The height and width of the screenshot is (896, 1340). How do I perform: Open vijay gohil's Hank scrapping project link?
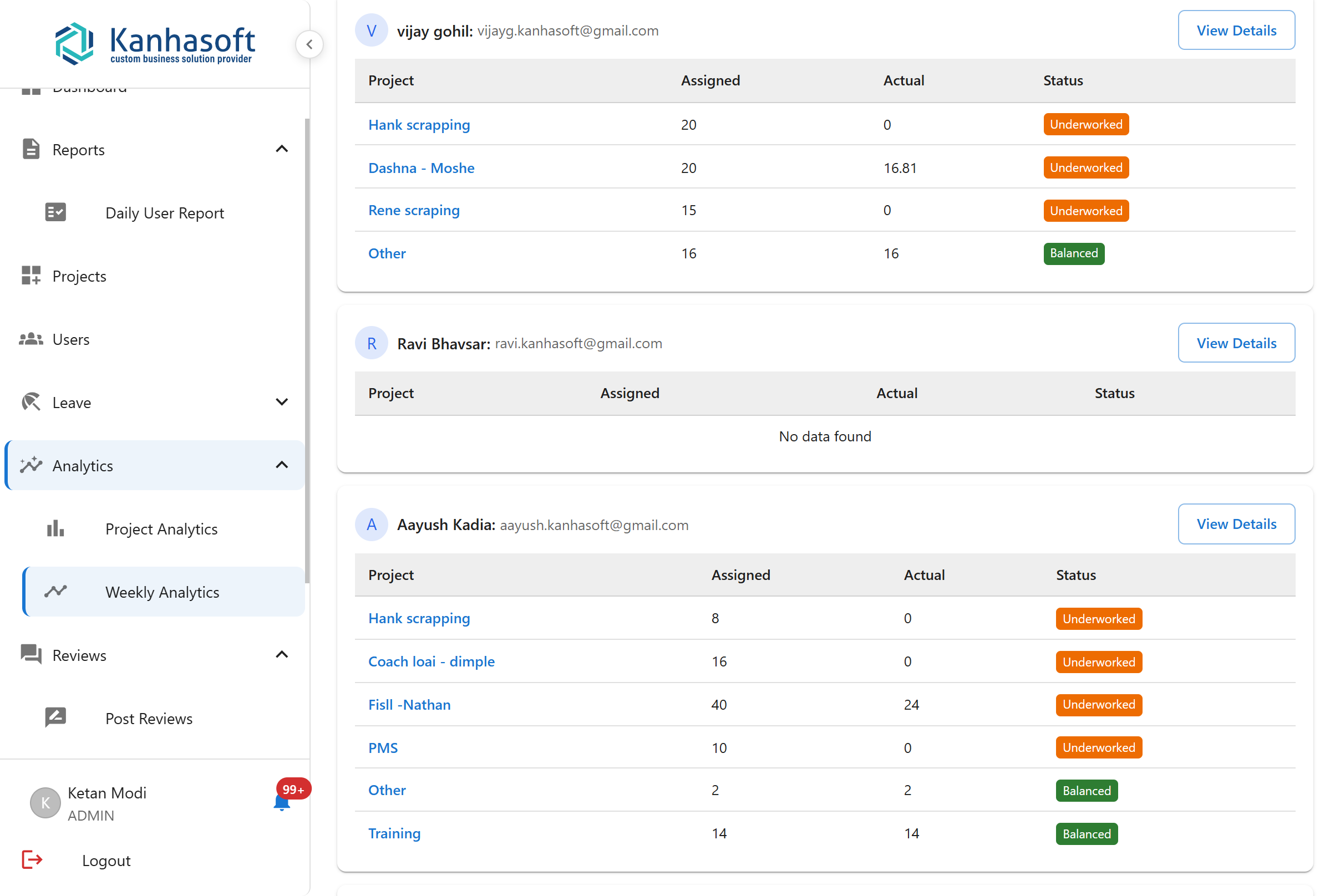click(419, 125)
